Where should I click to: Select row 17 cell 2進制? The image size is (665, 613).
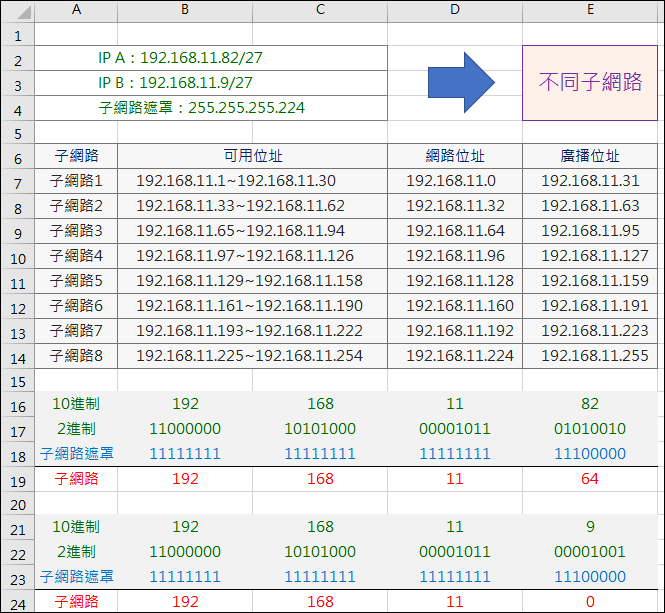(76, 429)
